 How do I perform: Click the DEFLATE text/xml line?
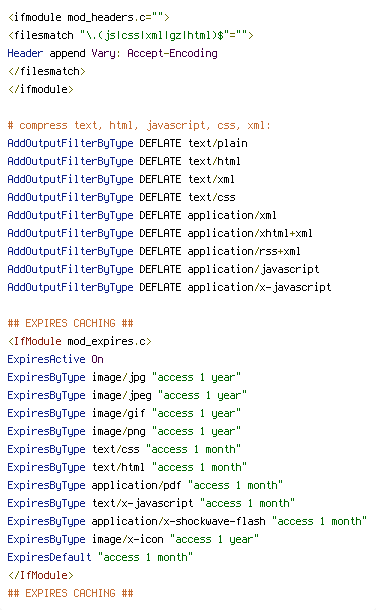coord(121,179)
